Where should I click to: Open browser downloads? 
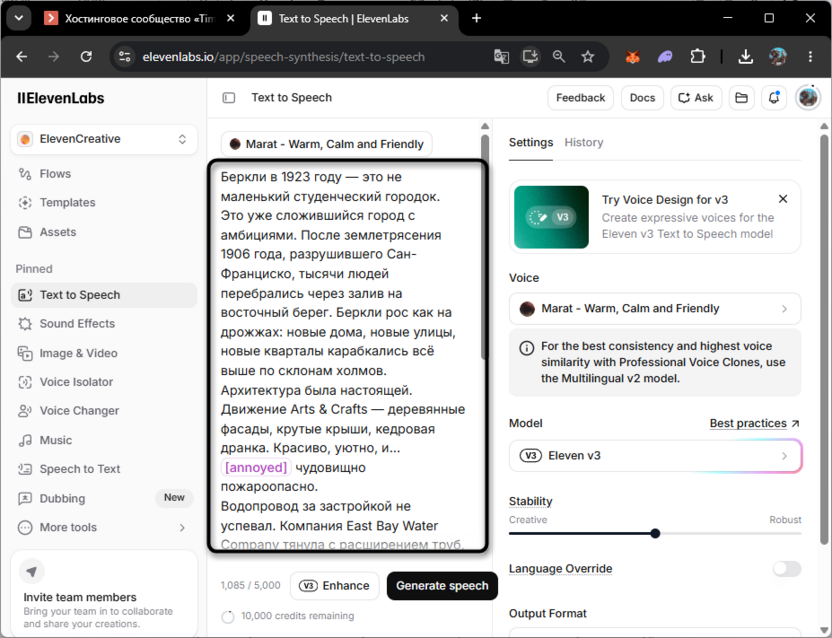click(x=746, y=56)
